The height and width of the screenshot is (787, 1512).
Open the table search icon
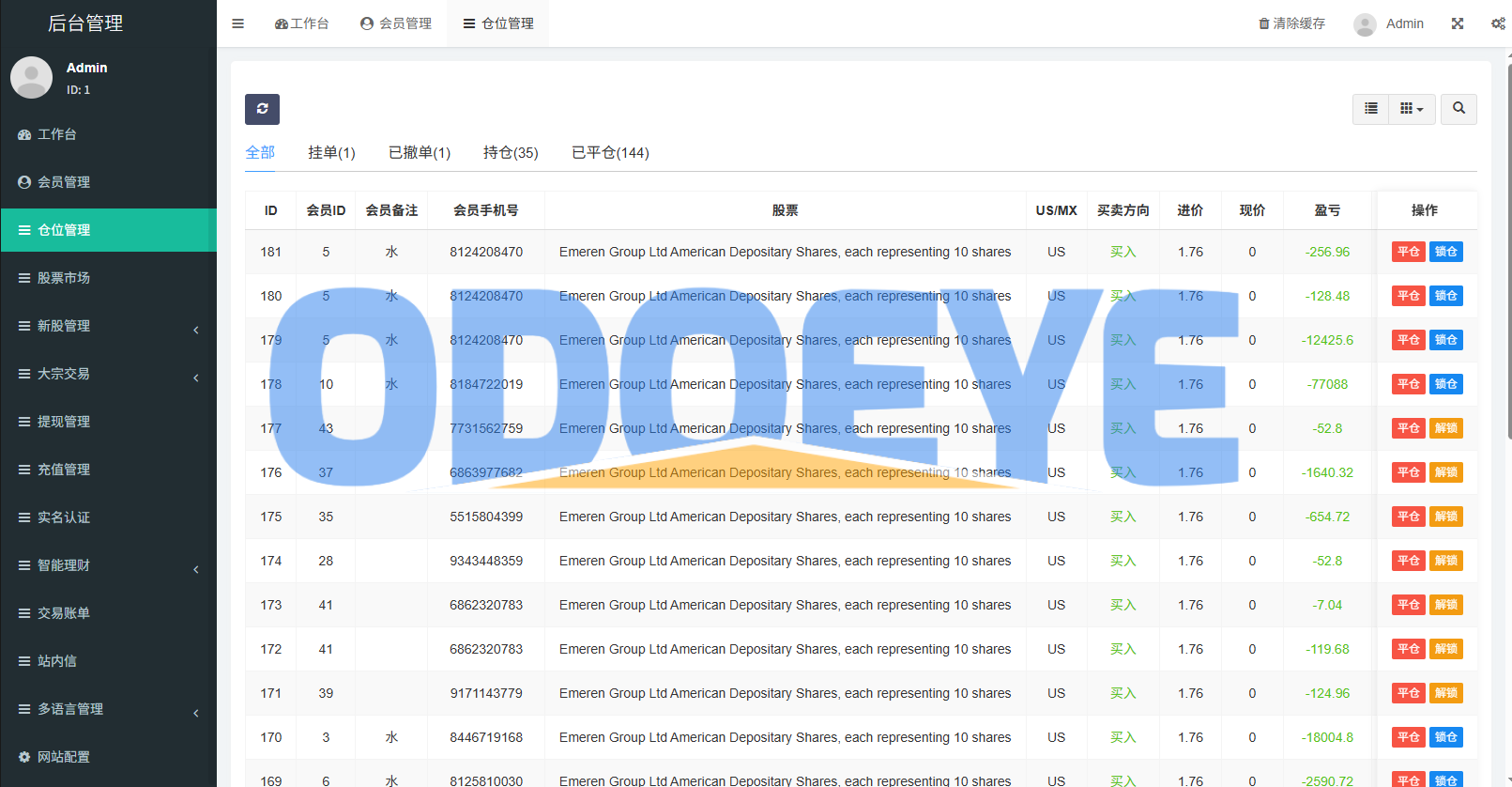click(1459, 109)
